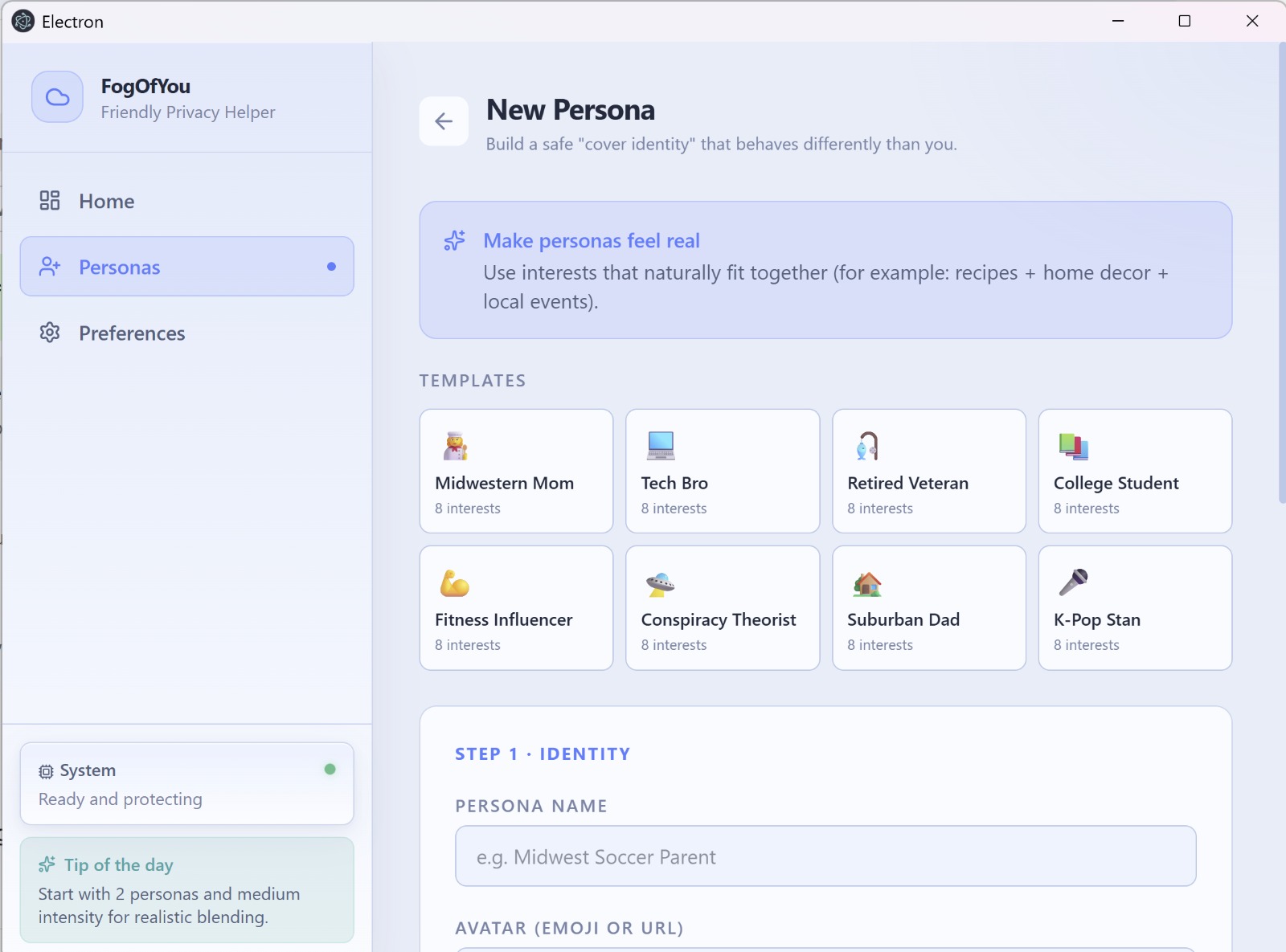Minimize the Electron window
The image size is (1286, 952).
pos(1117,21)
